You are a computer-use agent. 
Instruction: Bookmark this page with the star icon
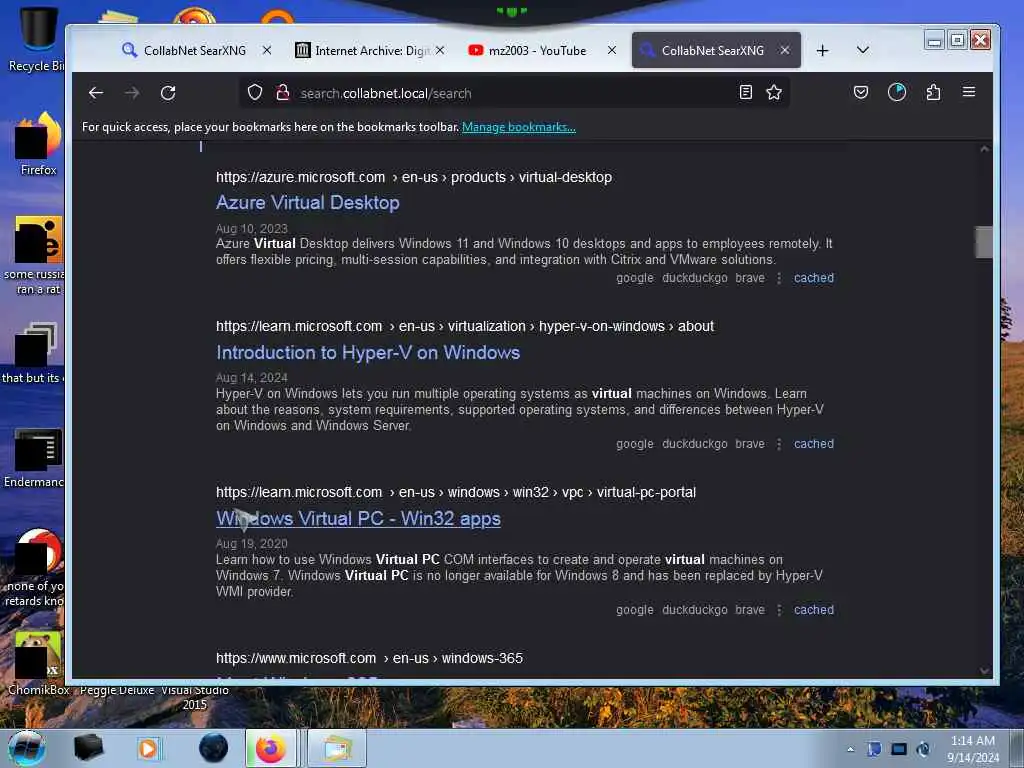pyautogui.click(x=774, y=92)
